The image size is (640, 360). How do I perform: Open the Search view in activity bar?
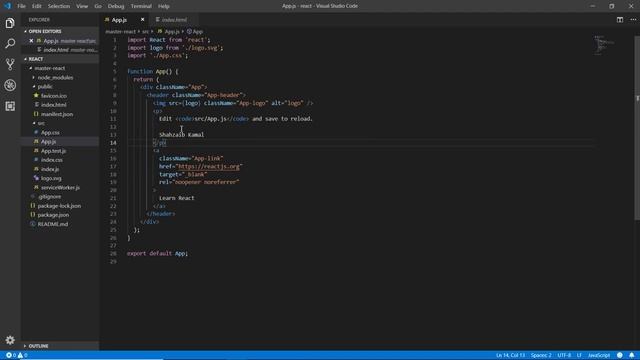(x=10, y=43)
